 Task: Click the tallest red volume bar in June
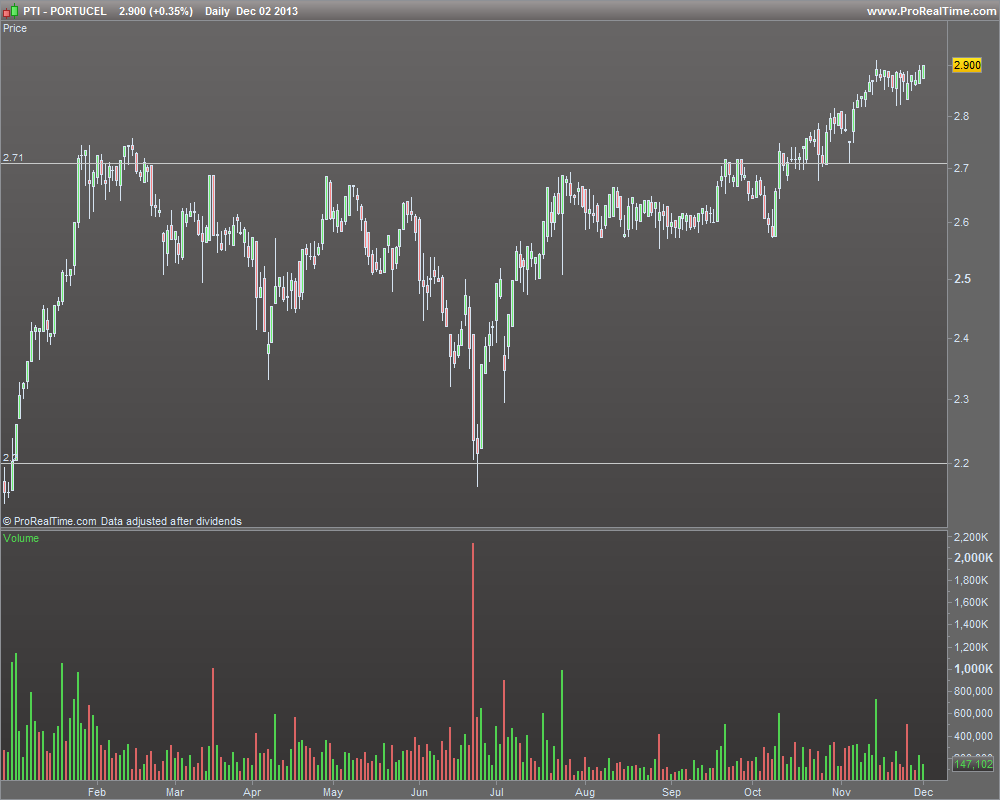coord(473,661)
